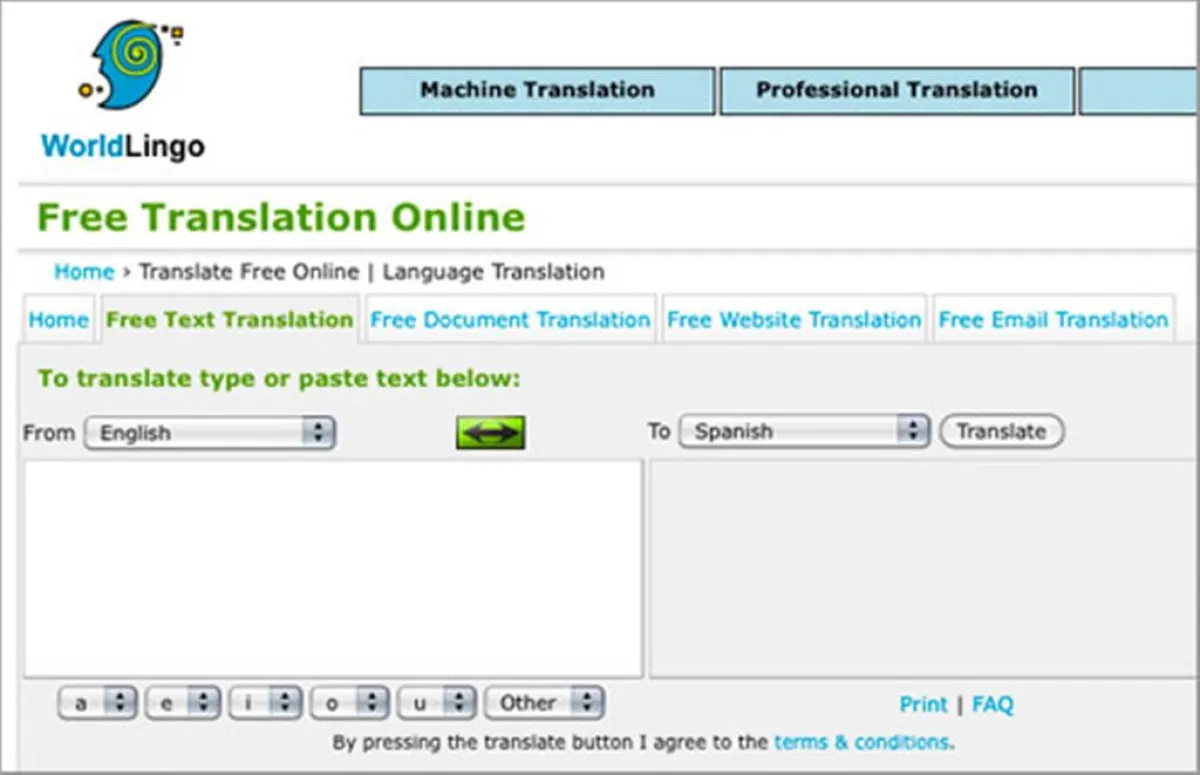Expand the 'a' accent character dropdown

[x=97, y=703]
